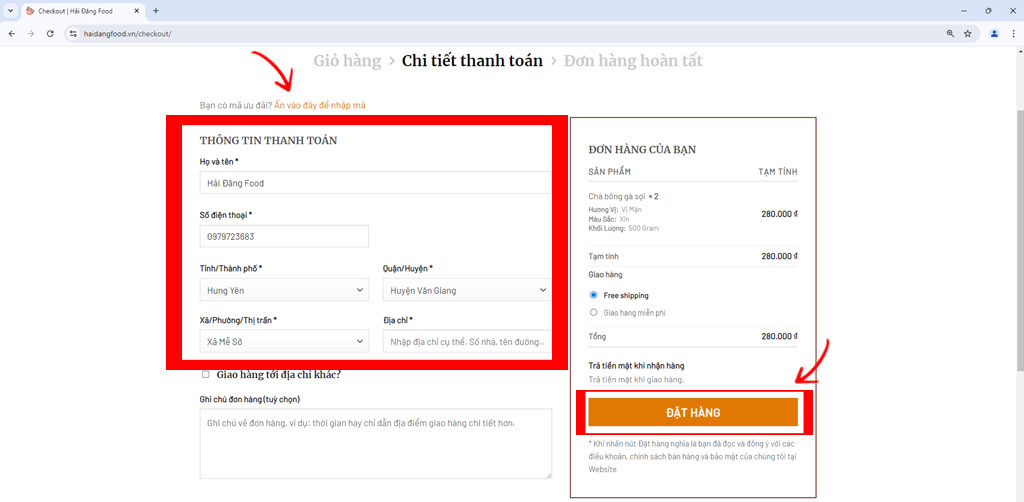The height and width of the screenshot is (502, 1024).
Task: Open the tab search dropdown arrow
Action: (10, 11)
